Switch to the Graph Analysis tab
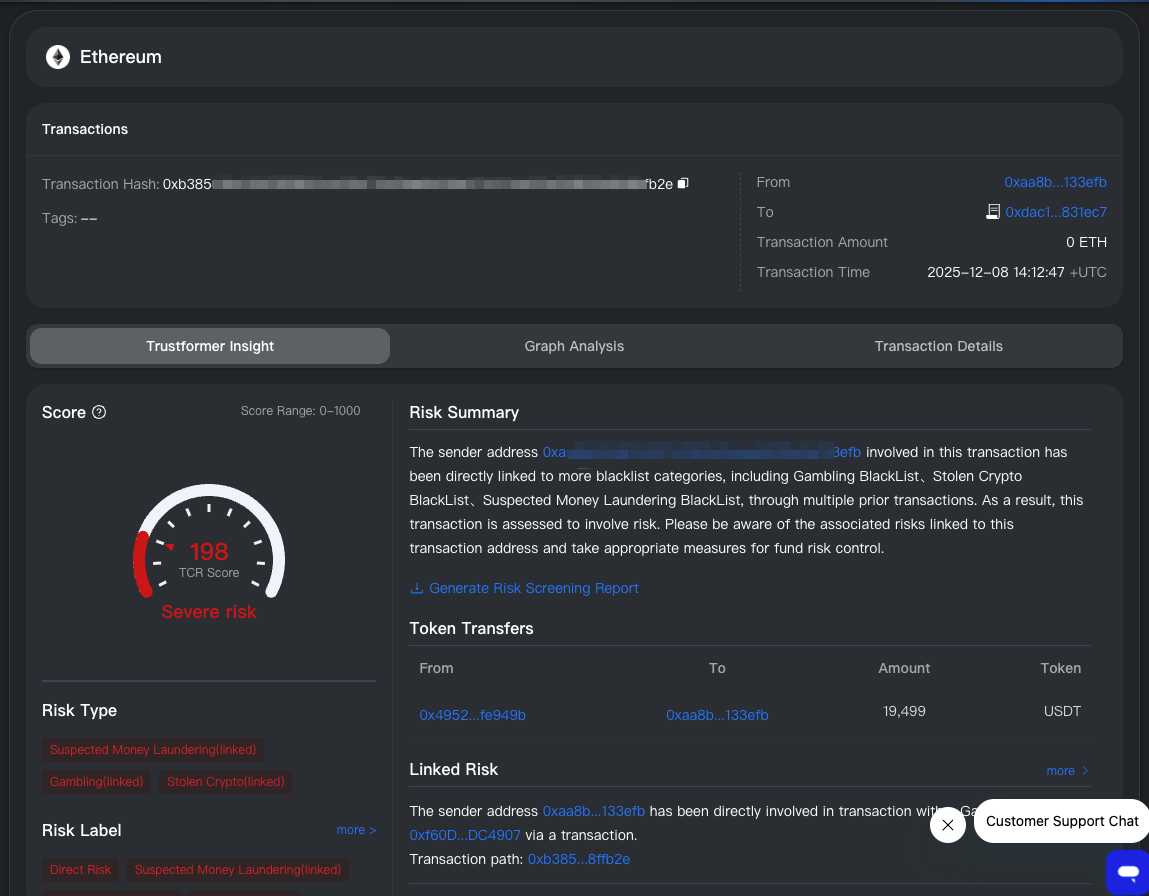 [574, 345]
